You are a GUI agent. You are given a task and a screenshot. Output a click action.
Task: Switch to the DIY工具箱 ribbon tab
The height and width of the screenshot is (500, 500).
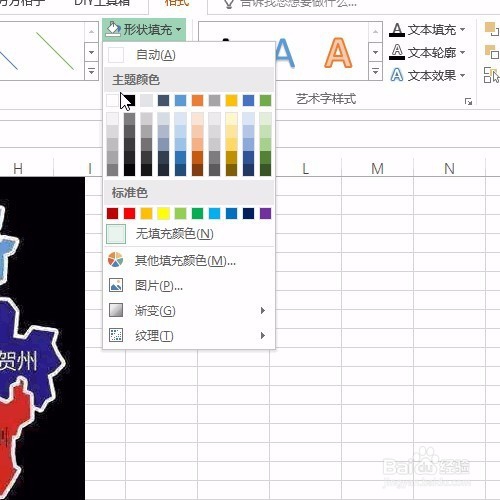[102, 3]
